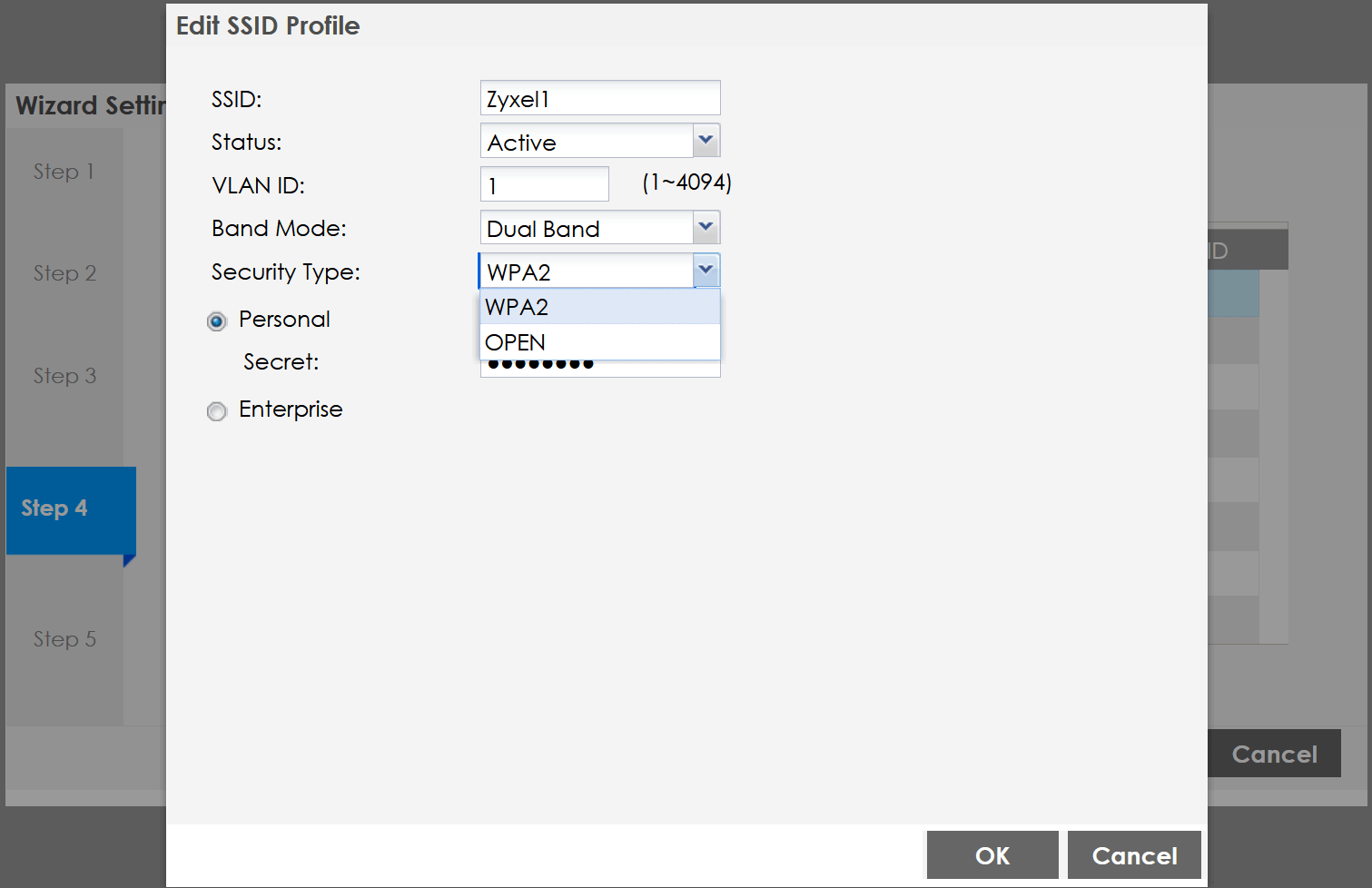1372x888 pixels.
Task: Click the Band Mode field showing Dual Band
Action: click(586, 228)
